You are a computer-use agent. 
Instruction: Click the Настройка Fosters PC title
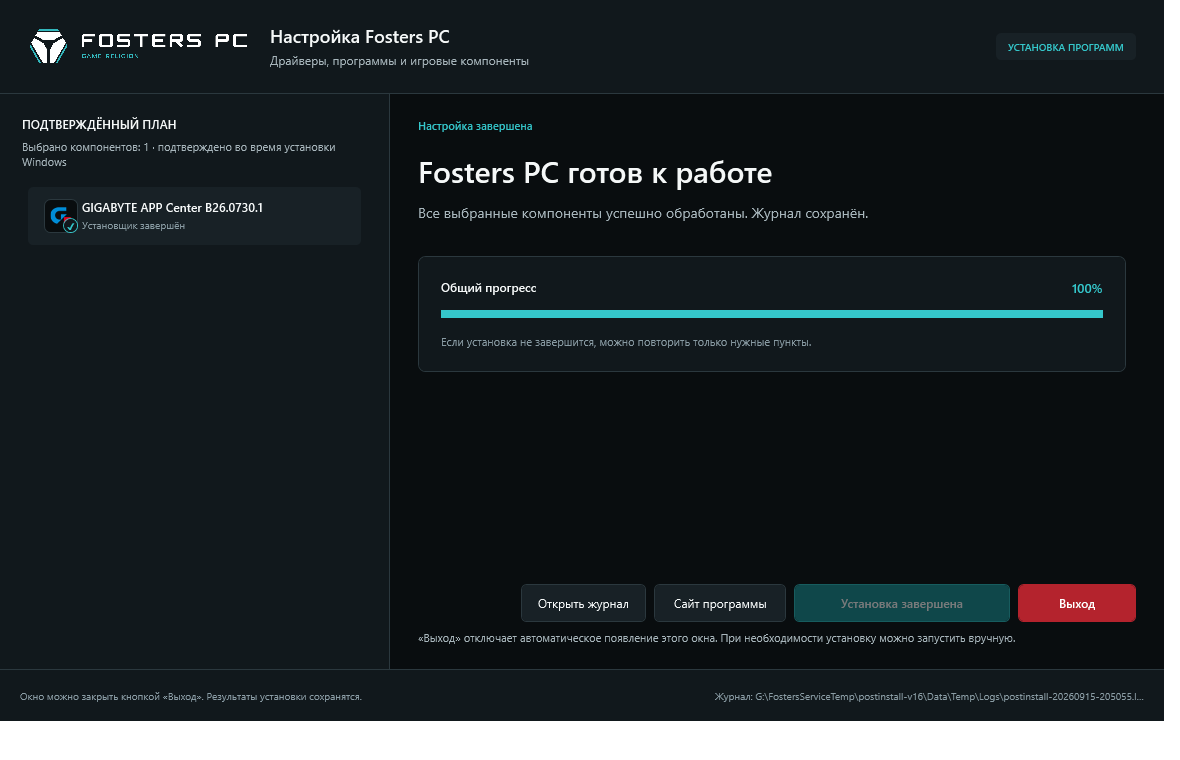coord(360,37)
